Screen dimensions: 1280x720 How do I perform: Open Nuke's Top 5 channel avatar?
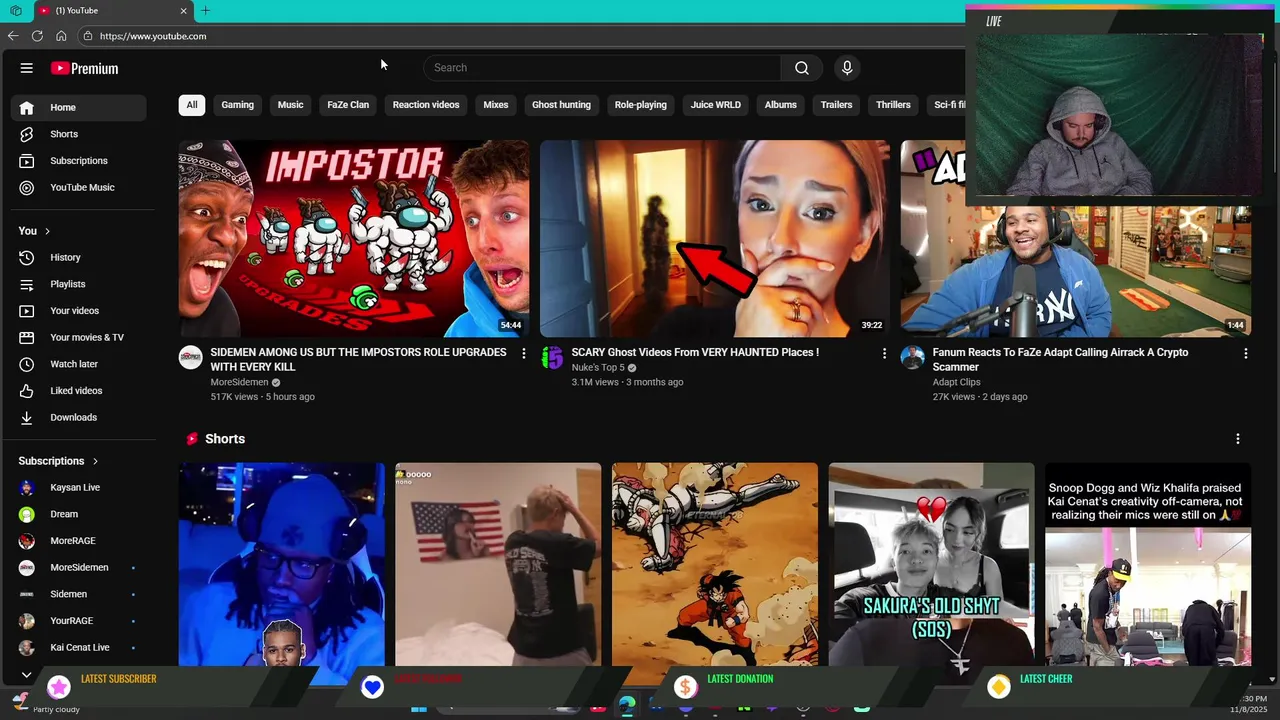tap(552, 358)
